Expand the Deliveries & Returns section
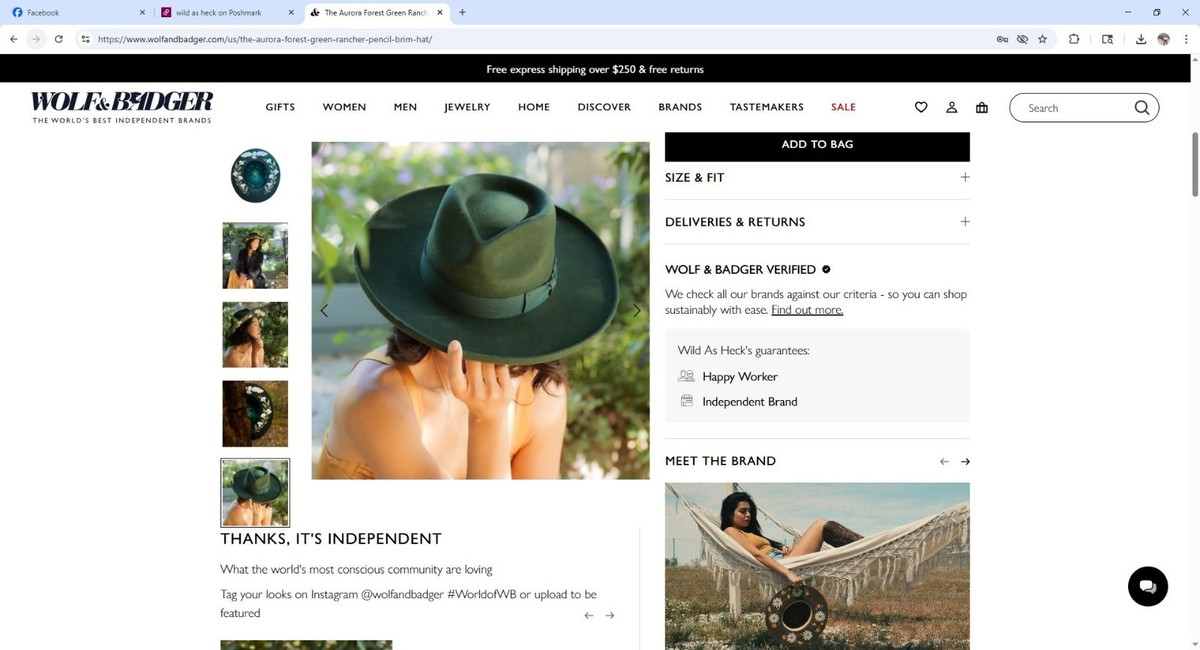The height and width of the screenshot is (650, 1200). click(817, 222)
